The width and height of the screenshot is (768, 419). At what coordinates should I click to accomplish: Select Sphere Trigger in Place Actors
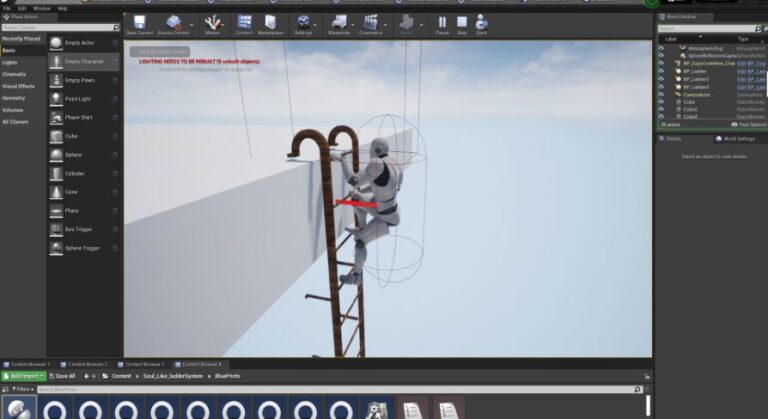pyautogui.click(x=84, y=248)
